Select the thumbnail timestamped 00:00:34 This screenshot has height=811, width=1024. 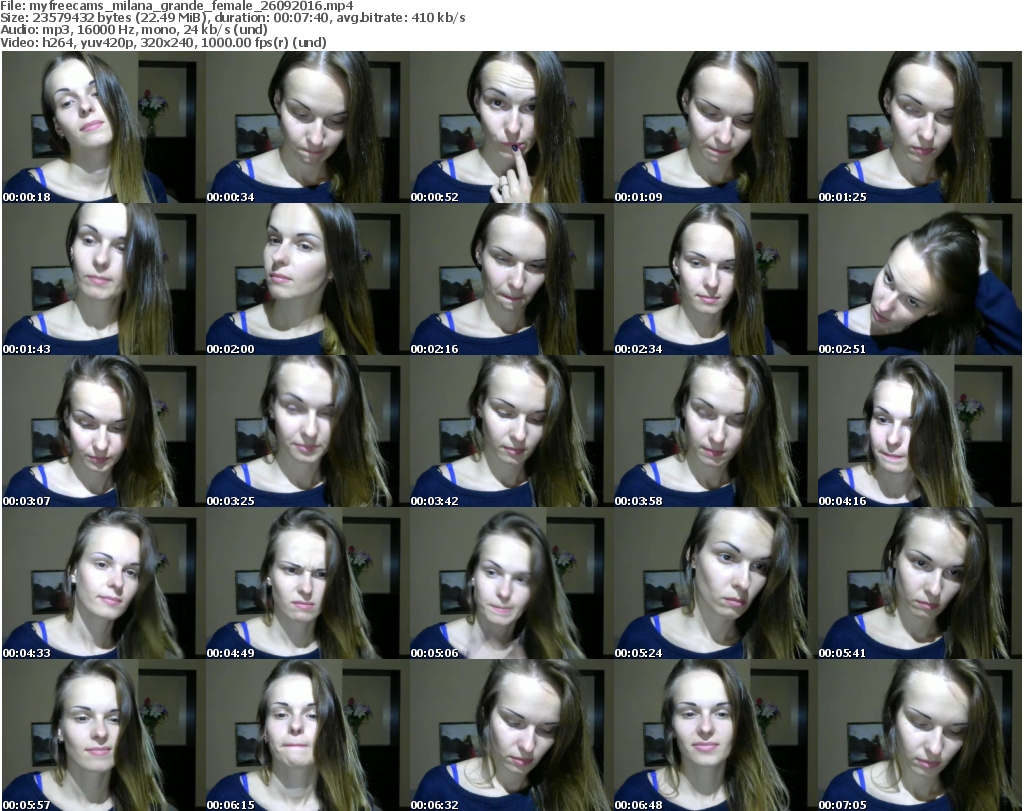308,127
